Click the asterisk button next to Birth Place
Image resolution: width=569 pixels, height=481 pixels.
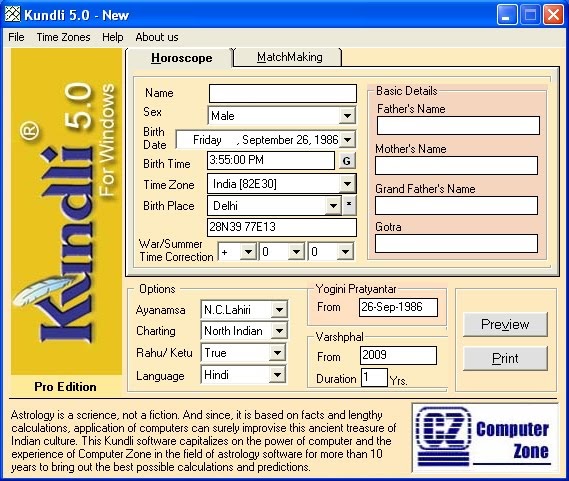coord(349,204)
